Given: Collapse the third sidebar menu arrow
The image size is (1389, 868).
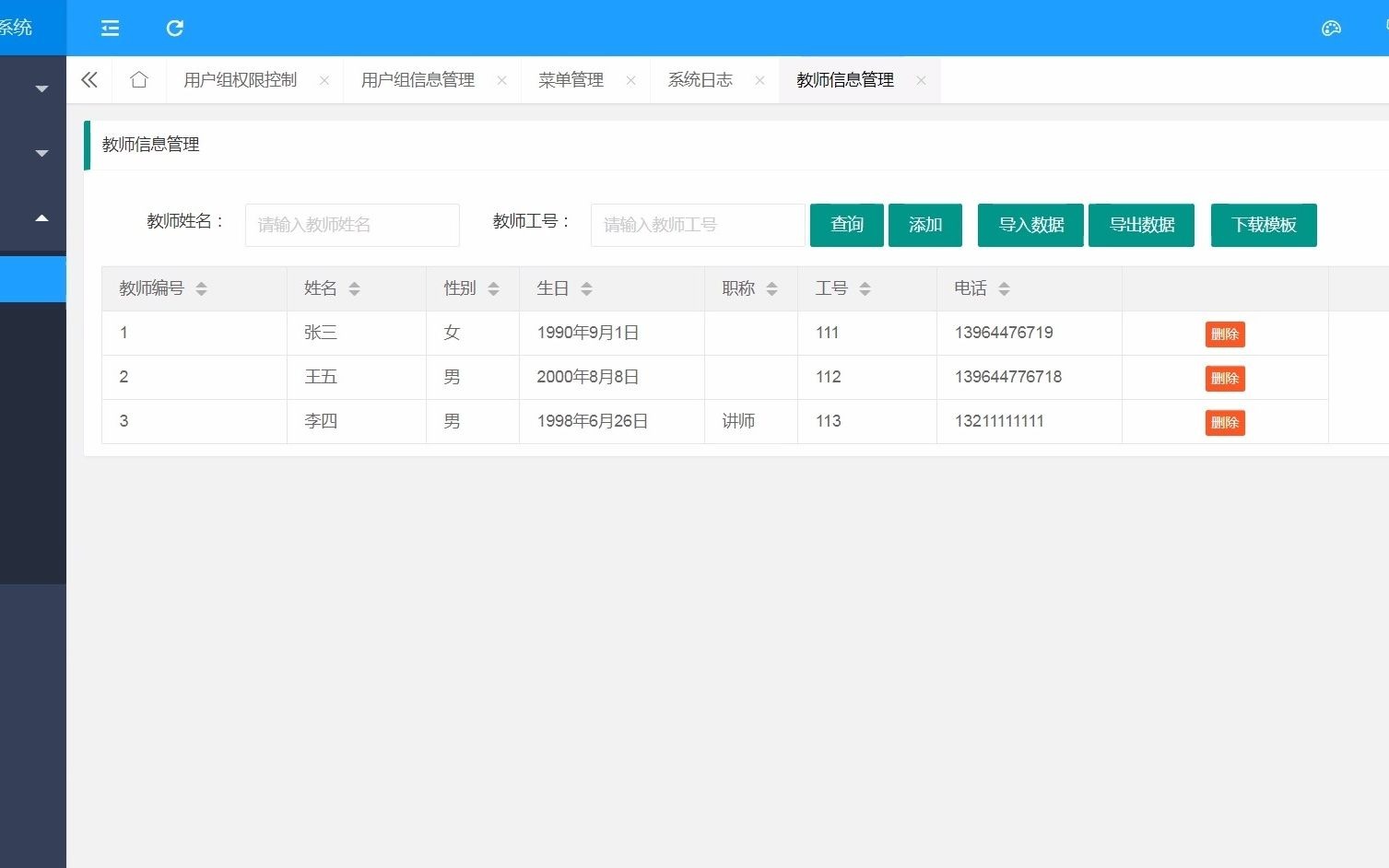Looking at the screenshot, I should pyautogui.click(x=41, y=218).
